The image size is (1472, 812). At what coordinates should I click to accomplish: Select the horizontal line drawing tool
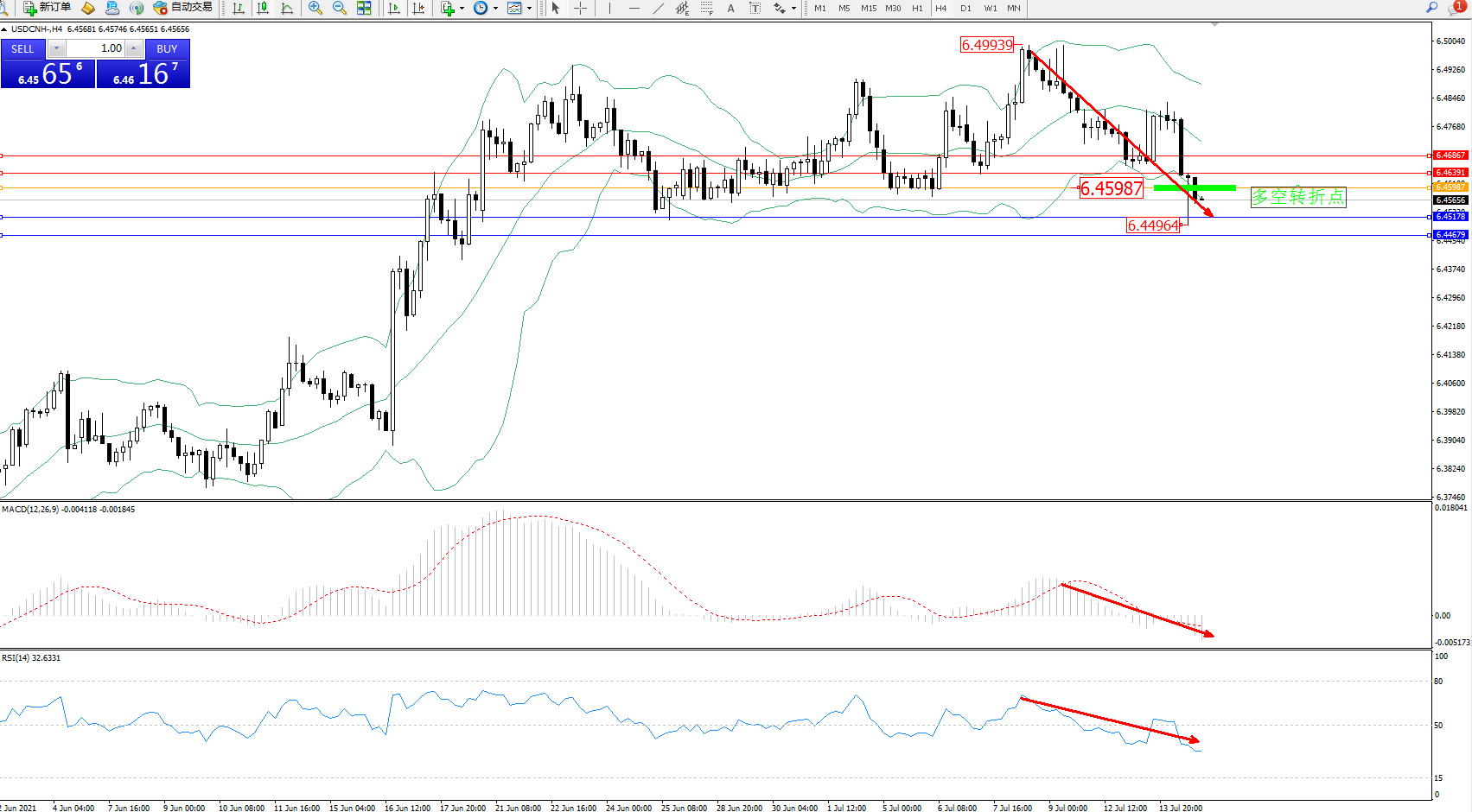pyautogui.click(x=634, y=8)
